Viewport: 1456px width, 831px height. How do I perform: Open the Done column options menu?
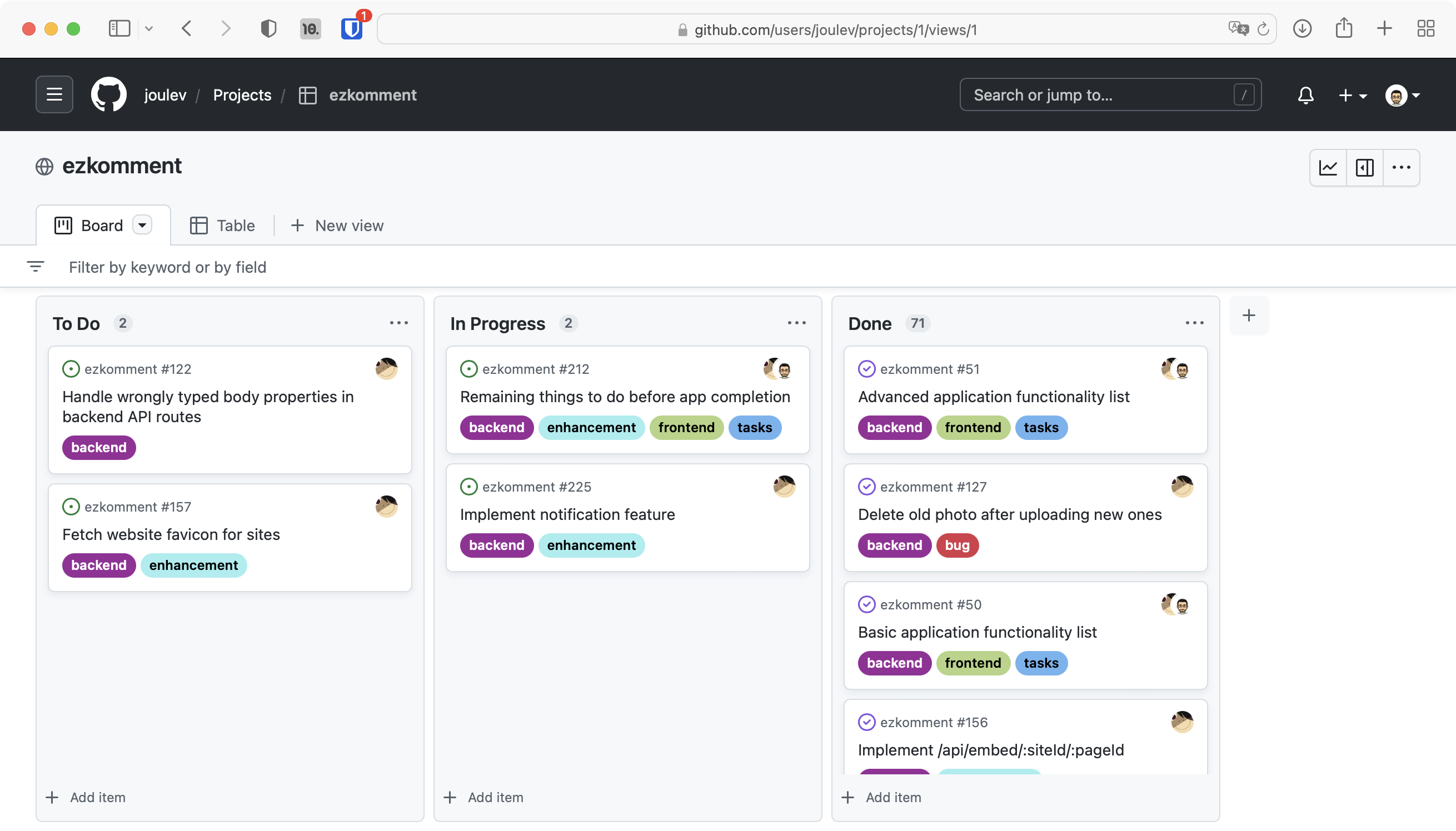click(x=1194, y=323)
